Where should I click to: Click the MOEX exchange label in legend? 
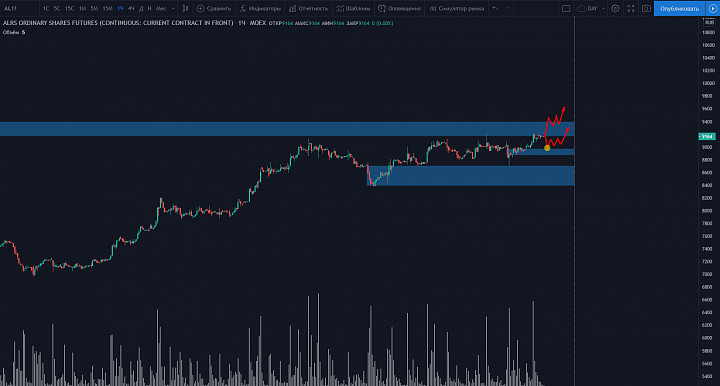tap(258, 22)
